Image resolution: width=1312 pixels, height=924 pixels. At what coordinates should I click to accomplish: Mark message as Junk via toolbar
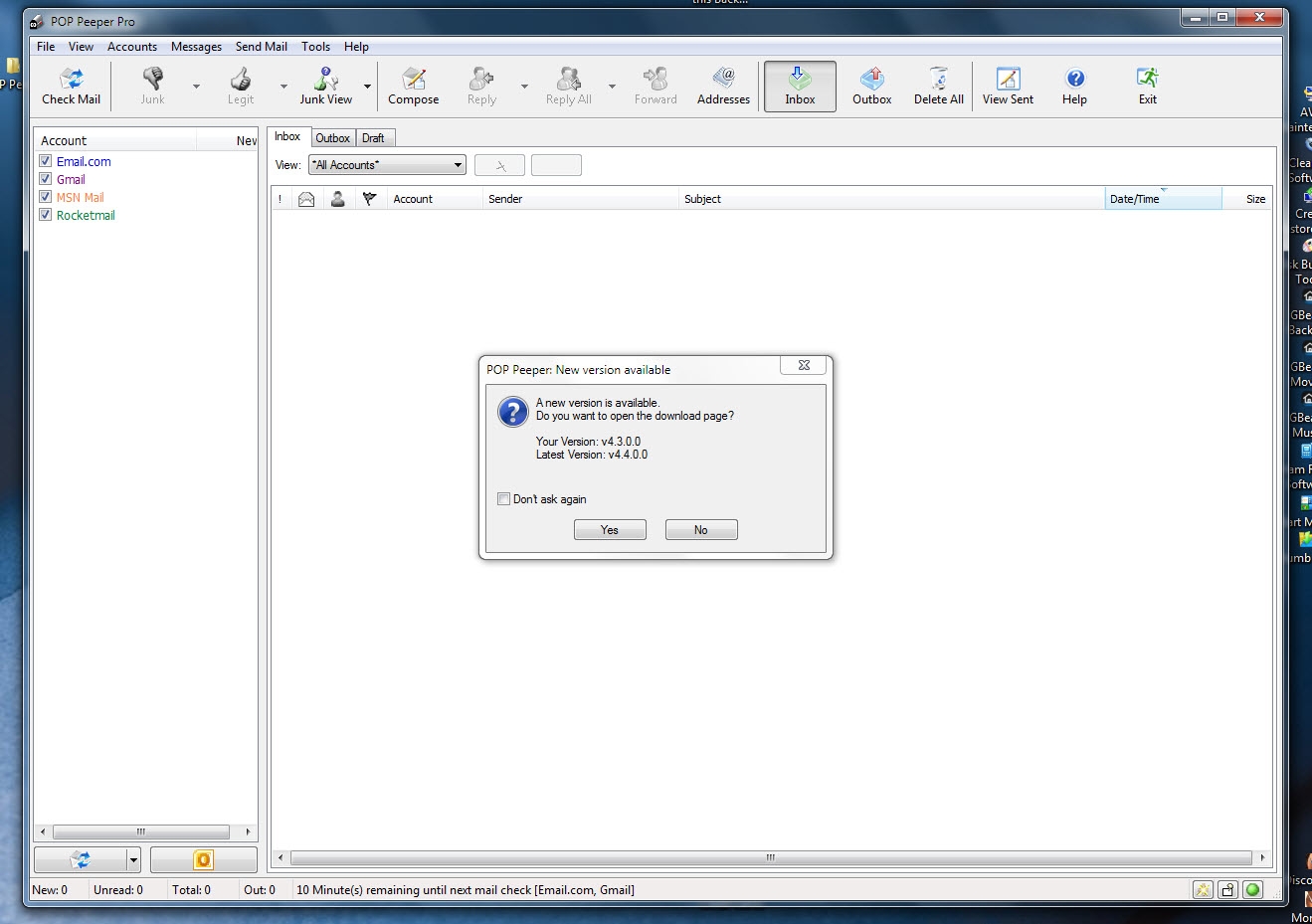[152, 86]
